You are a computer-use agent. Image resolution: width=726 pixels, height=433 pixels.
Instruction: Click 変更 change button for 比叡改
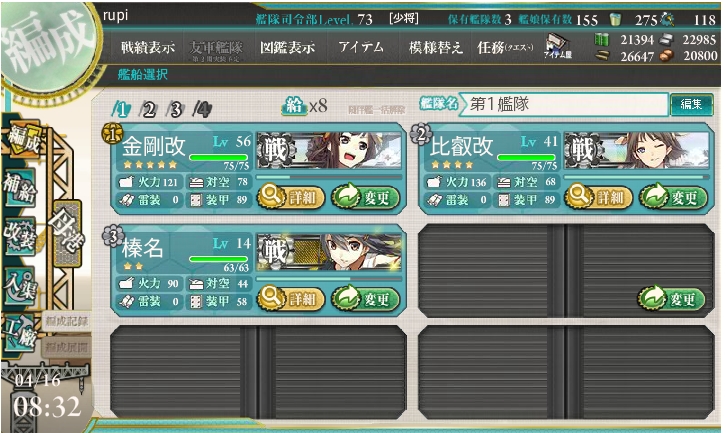pos(674,197)
